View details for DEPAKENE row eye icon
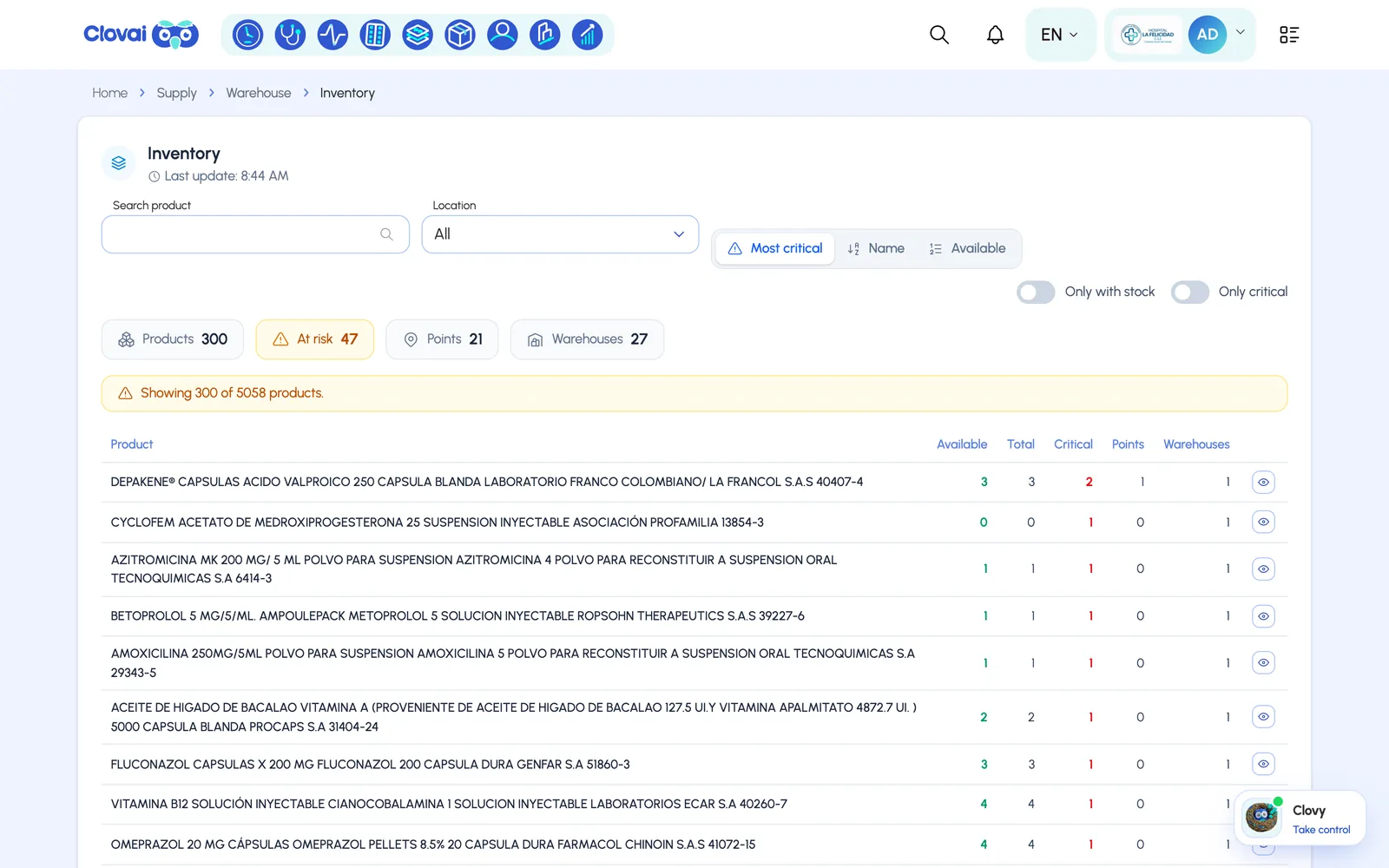The width and height of the screenshot is (1389, 868). (1263, 482)
